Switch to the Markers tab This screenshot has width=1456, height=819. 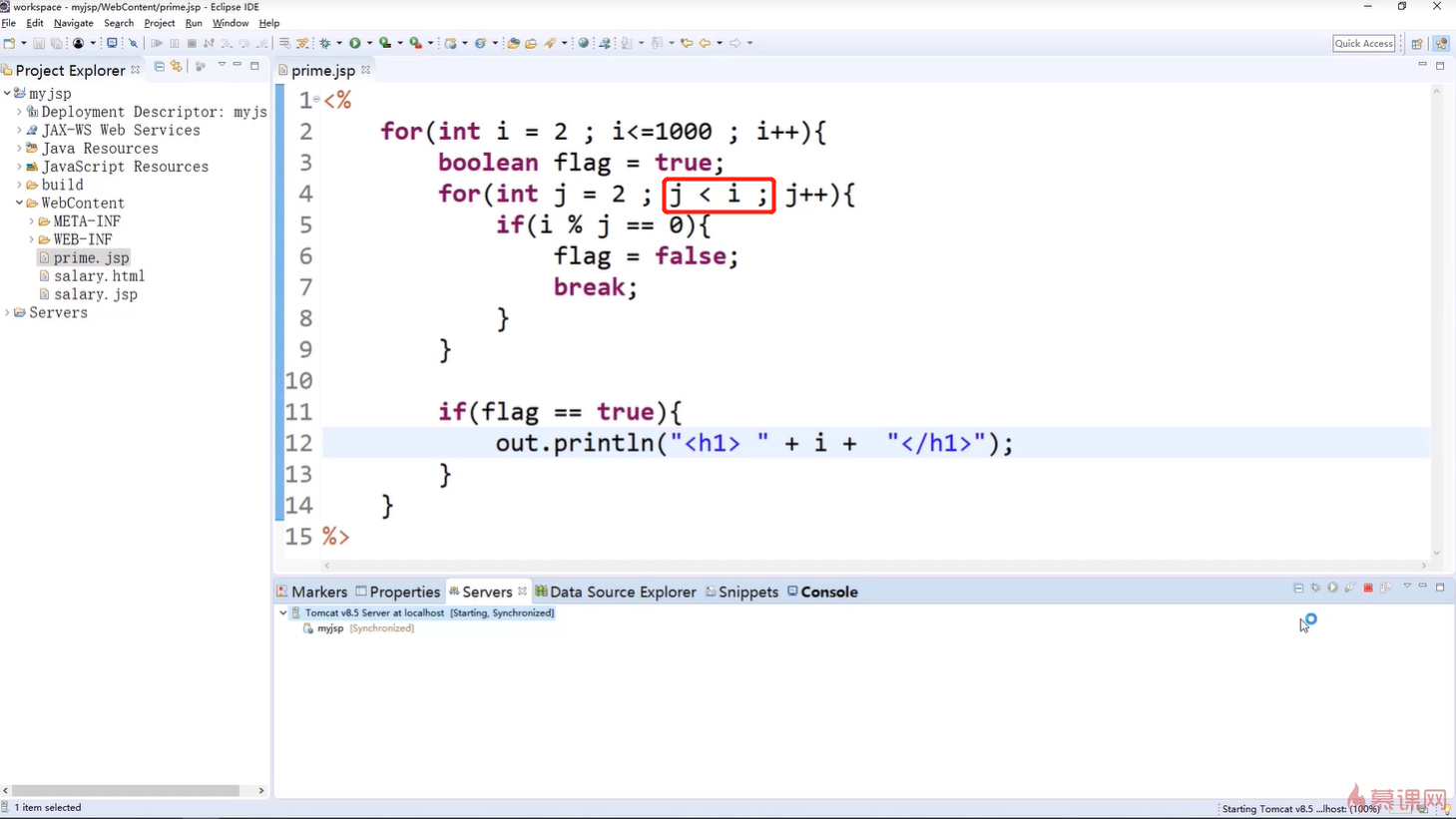click(x=312, y=592)
